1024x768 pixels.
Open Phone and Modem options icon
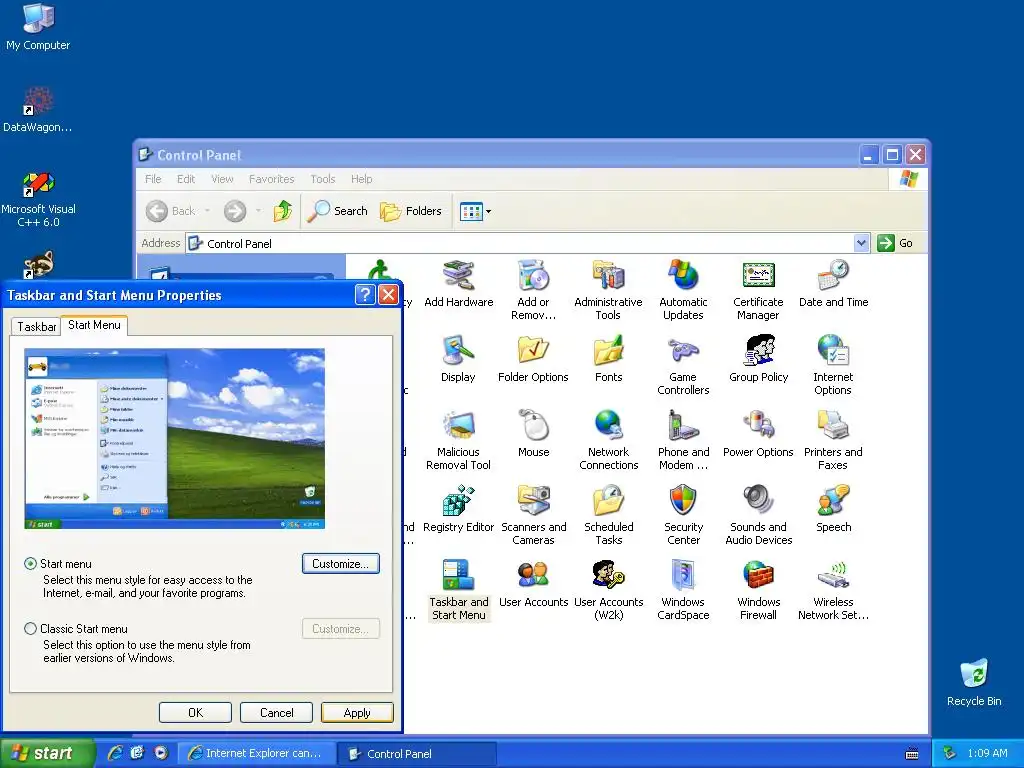683,440
